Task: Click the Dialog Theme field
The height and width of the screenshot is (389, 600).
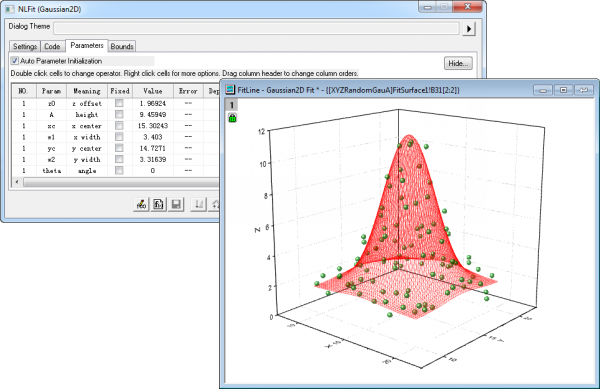Action: pos(256,28)
